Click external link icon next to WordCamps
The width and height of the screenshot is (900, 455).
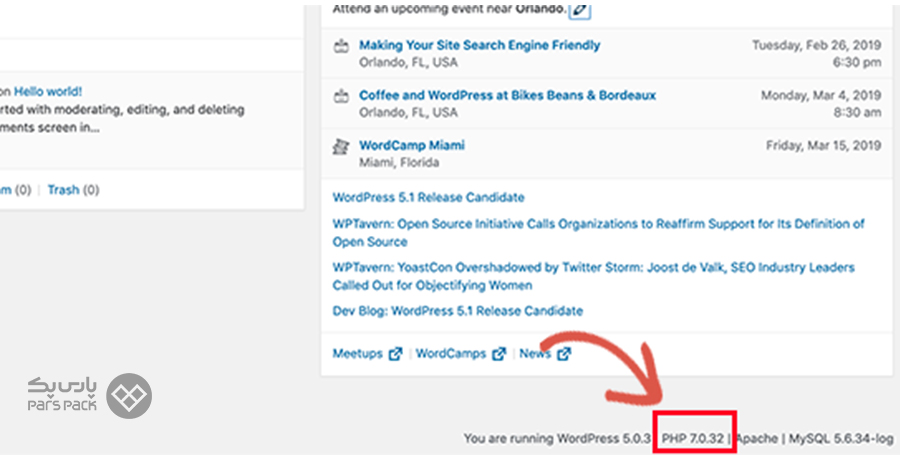[x=499, y=354]
